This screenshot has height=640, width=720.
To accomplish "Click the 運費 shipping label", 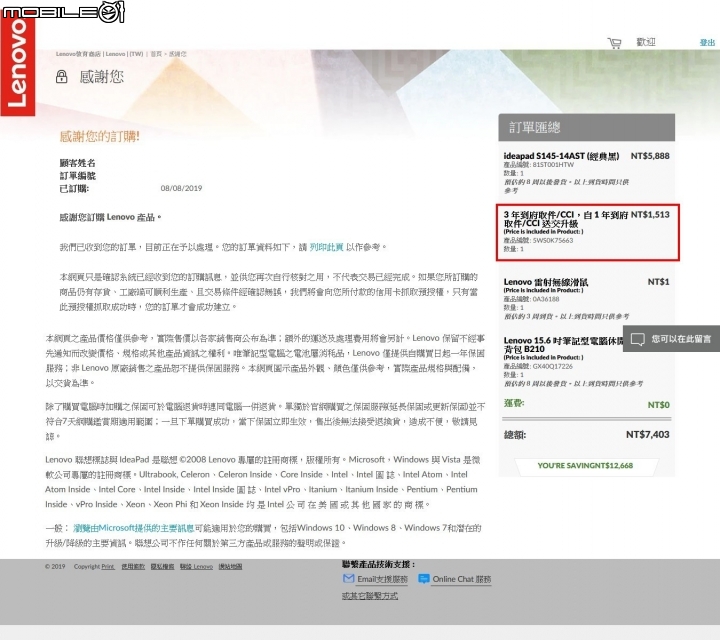I will (x=514, y=403).
